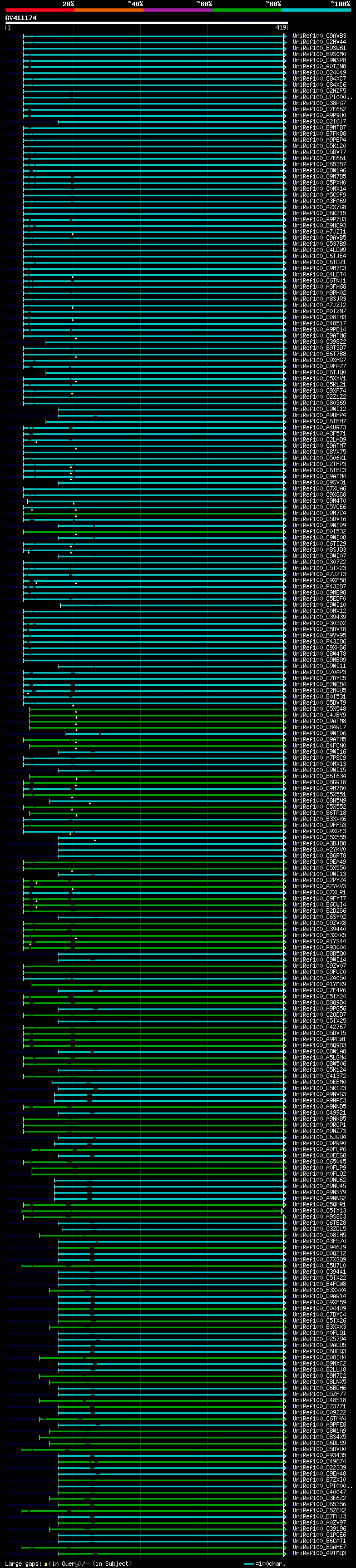Click the purple ~60% identity legend bar
Screen dimensions: 356x1568
point(179,10)
